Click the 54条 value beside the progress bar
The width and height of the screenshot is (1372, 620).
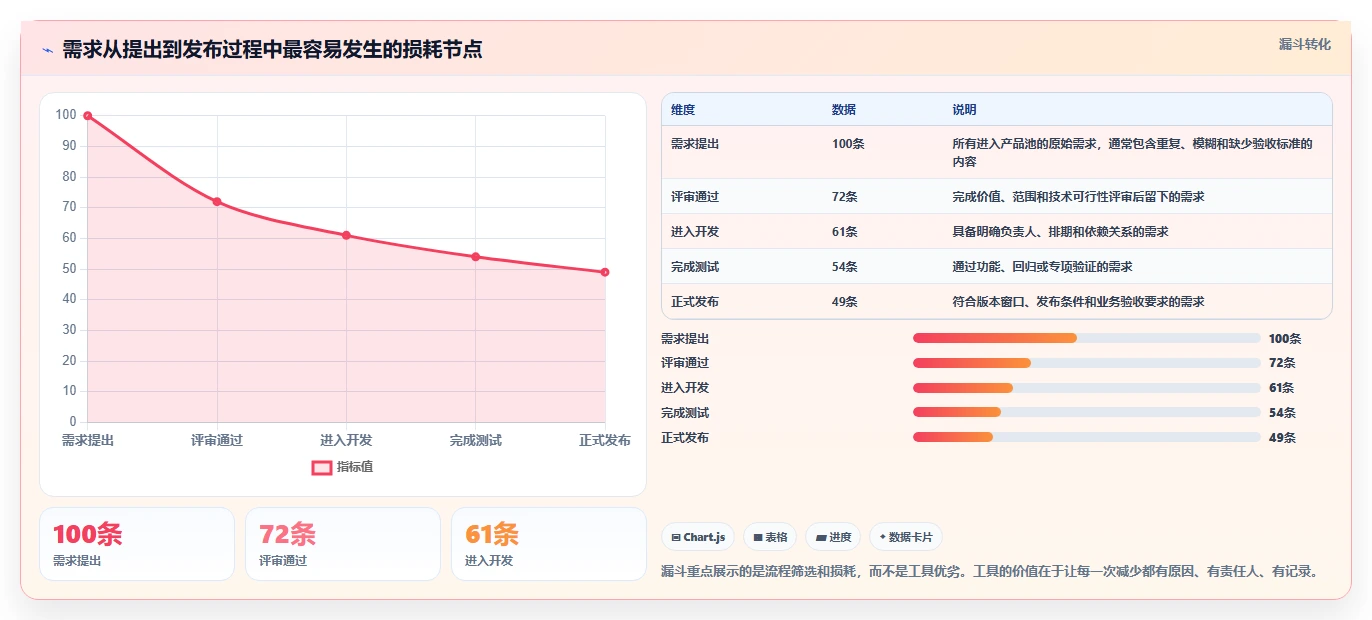click(x=1282, y=413)
